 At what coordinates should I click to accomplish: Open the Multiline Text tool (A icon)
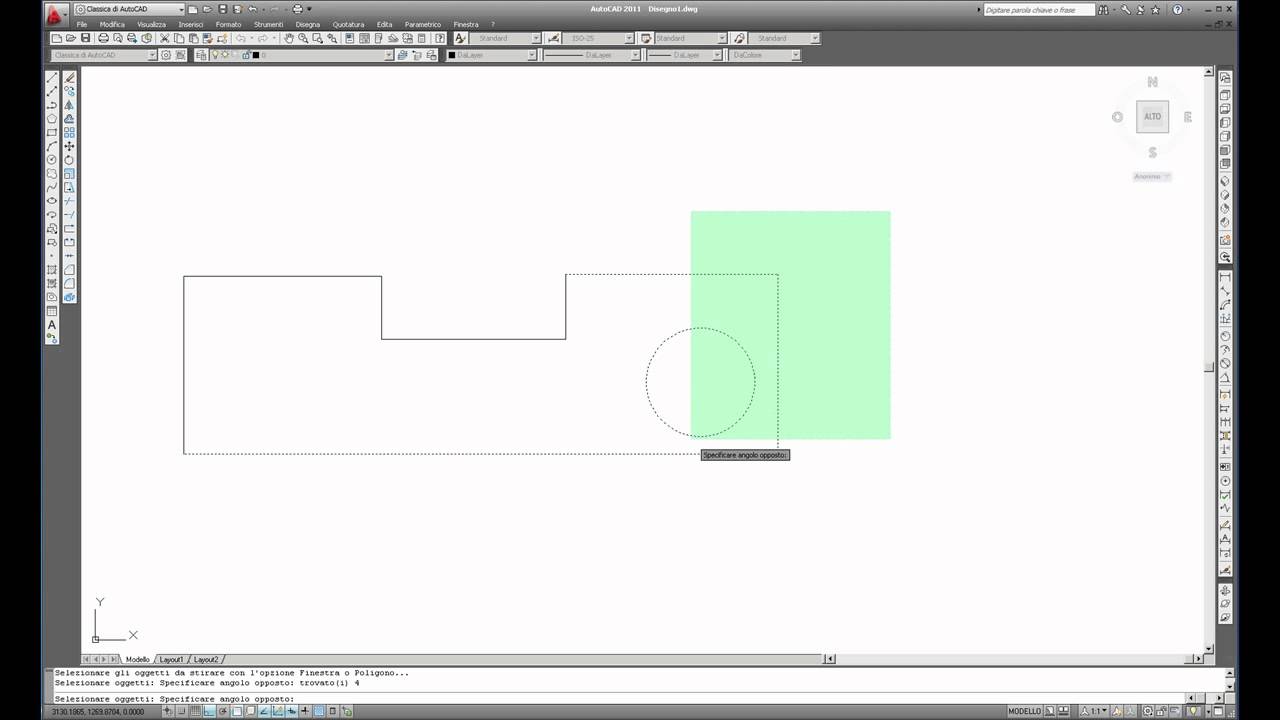pos(52,325)
